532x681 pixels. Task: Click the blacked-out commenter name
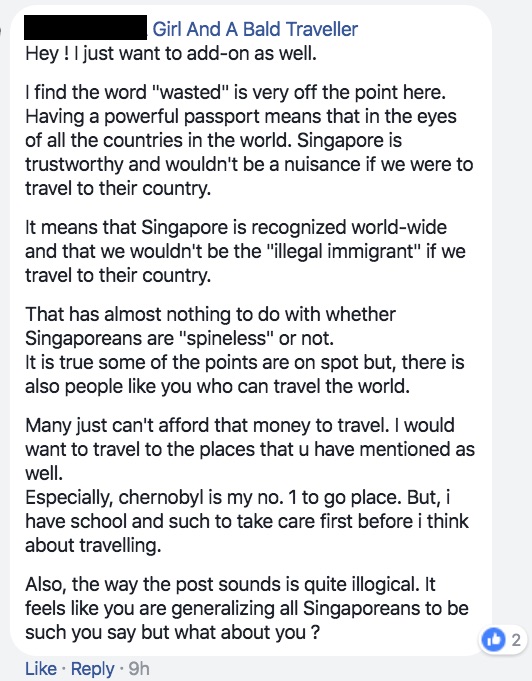(x=86, y=27)
